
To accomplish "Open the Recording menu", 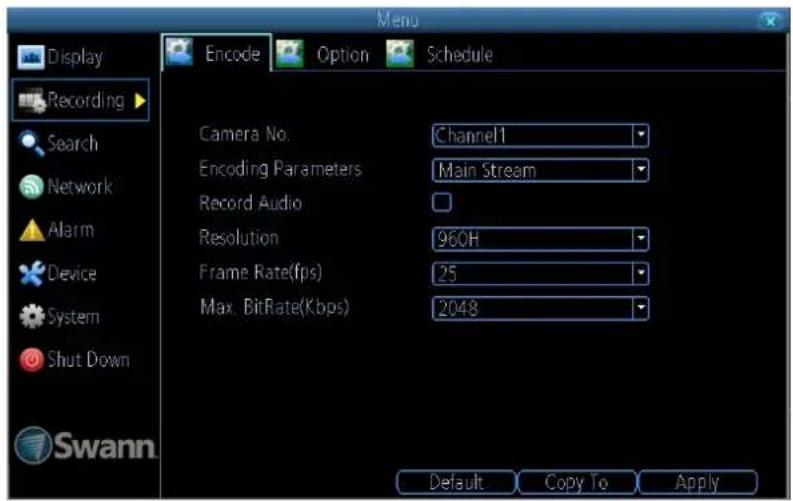I will [x=80, y=100].
